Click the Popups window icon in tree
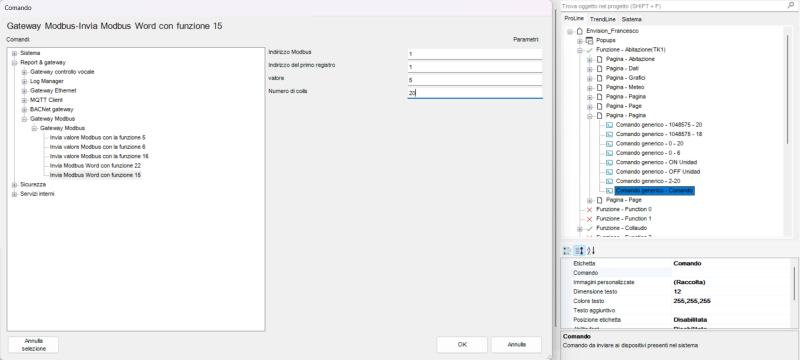Viewport: 800px width, 360px height. [589, 40]
